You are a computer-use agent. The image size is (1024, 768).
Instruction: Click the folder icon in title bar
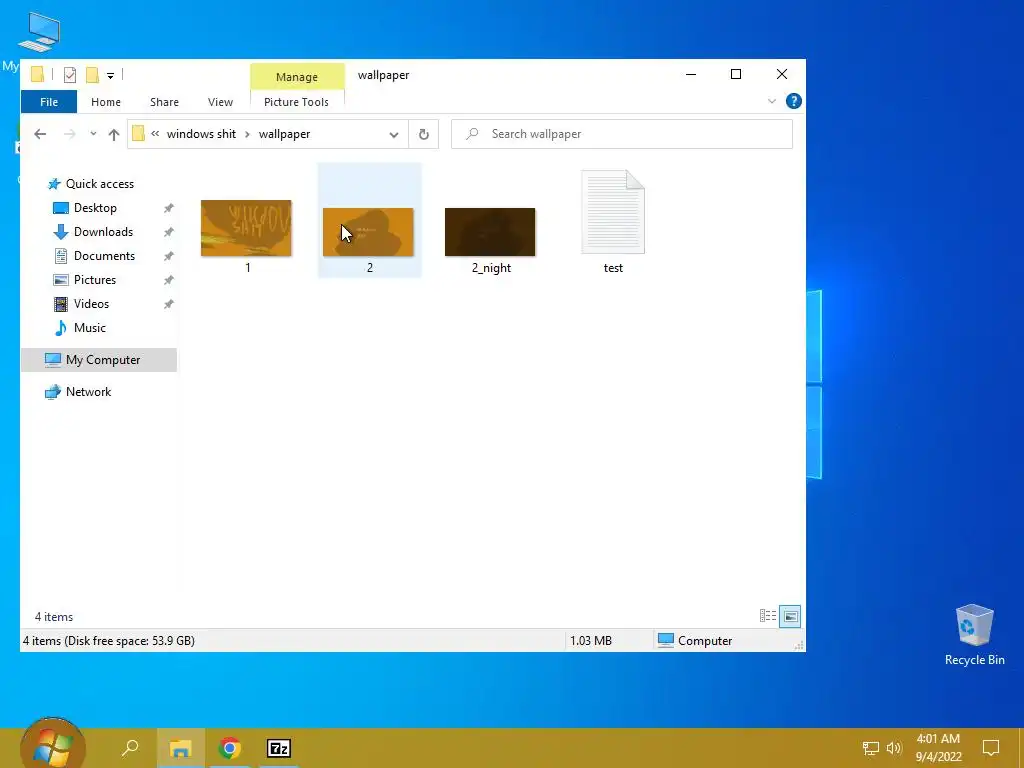[38, 75]
